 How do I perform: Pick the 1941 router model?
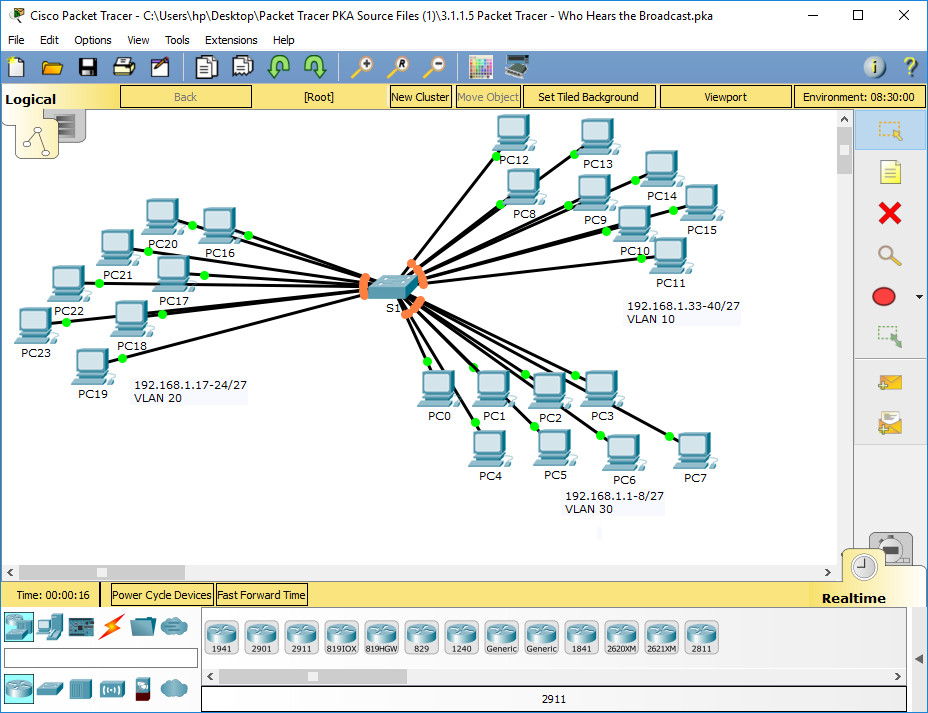tap(222, 637)
